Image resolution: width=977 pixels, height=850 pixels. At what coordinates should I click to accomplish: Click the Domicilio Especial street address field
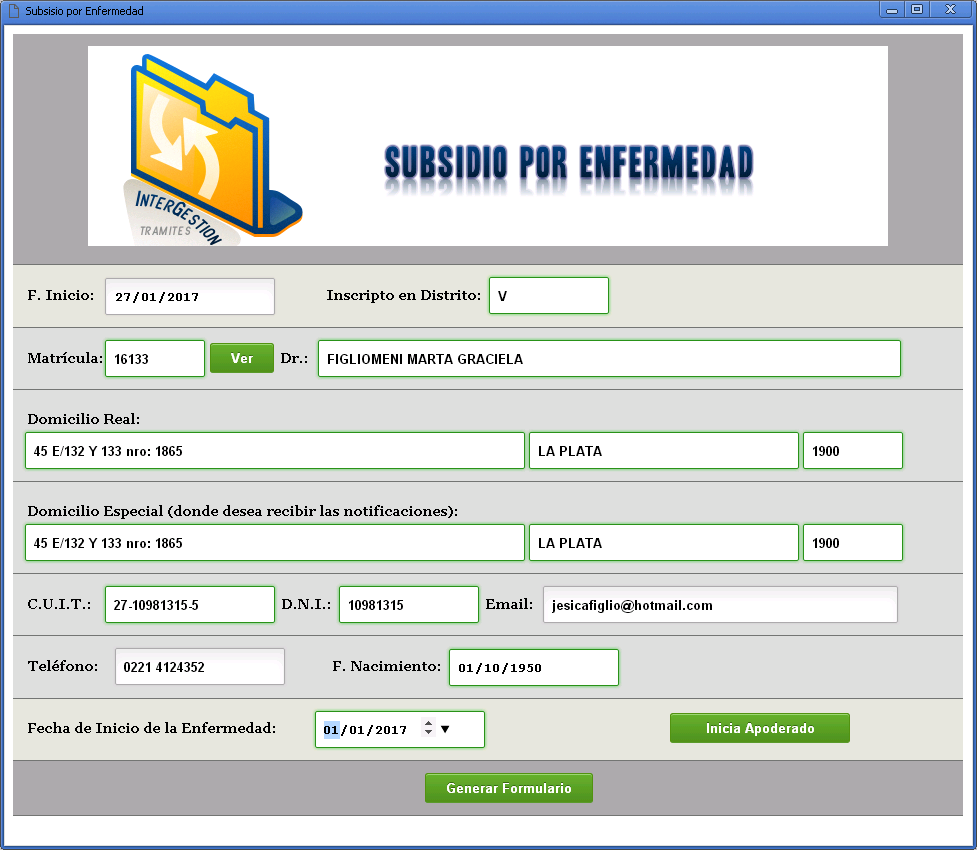click(x=275, y=543)
